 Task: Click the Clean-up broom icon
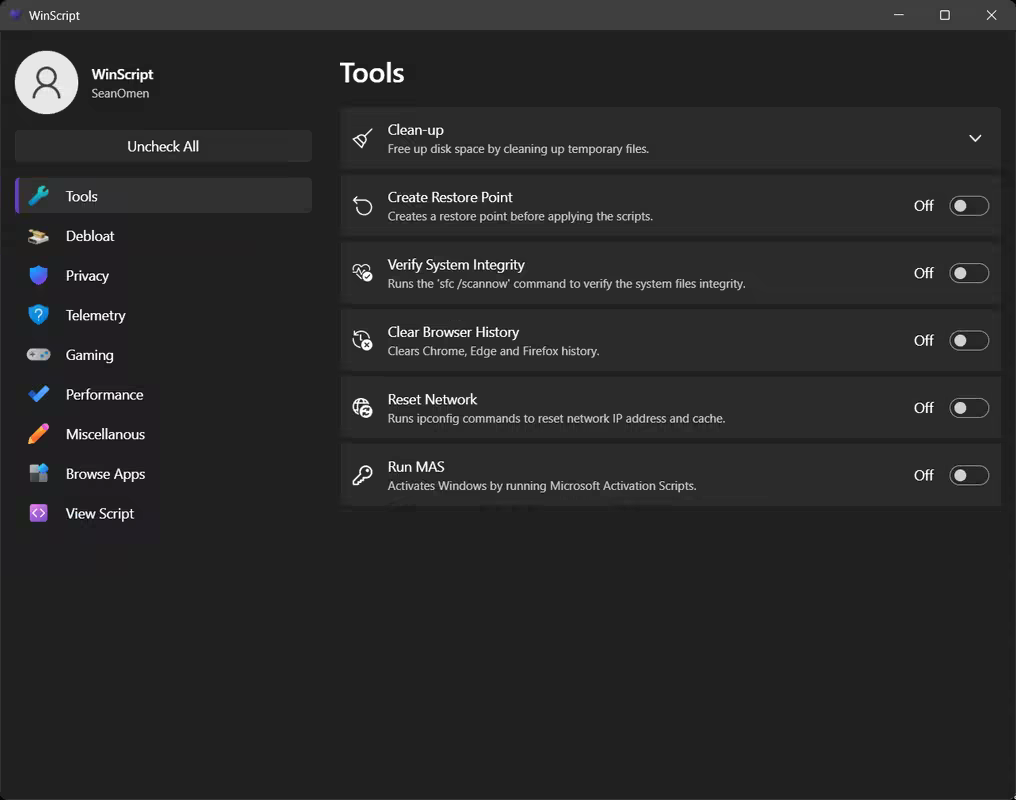pos(362,139)
